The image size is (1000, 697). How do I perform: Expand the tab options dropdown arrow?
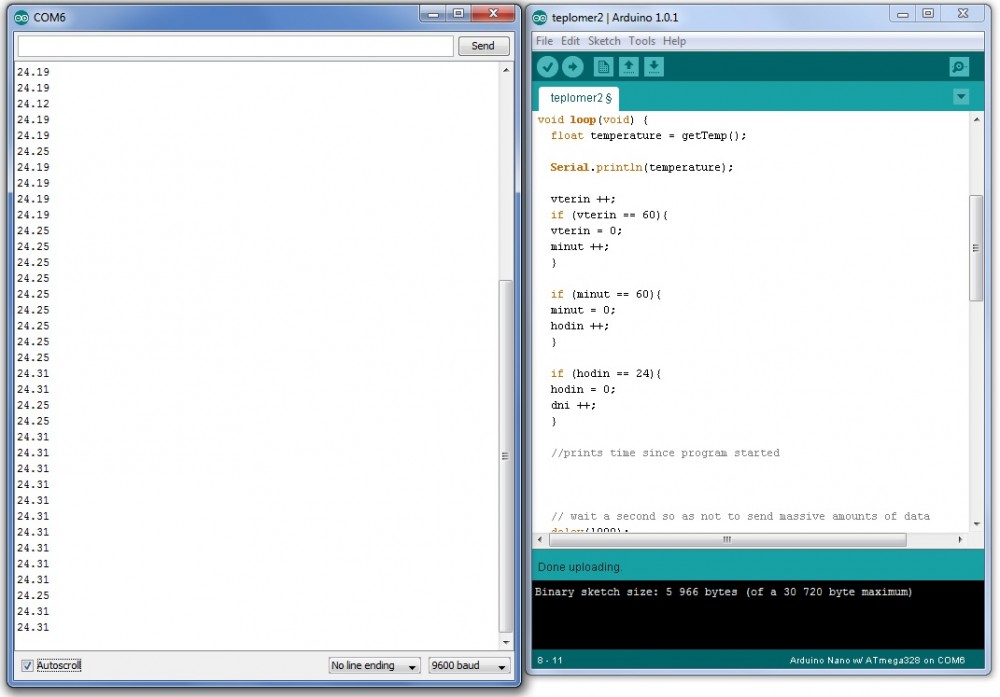pos(961,97)
